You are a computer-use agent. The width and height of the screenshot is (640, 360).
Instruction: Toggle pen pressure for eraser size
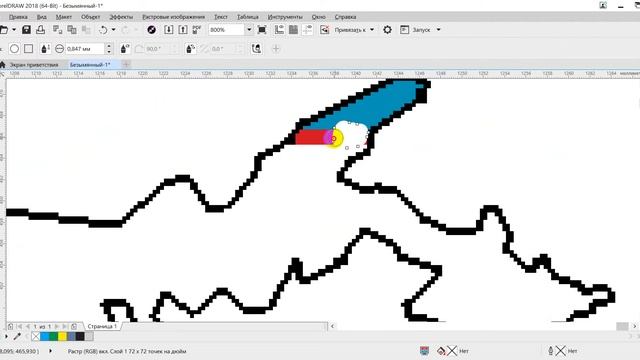pos(45,49)
